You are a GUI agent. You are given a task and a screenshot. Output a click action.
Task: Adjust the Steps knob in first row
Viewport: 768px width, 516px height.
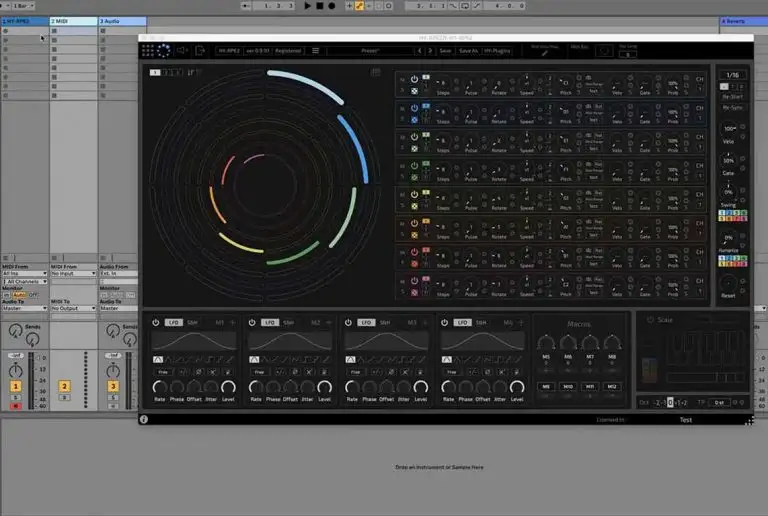point(442,83)
